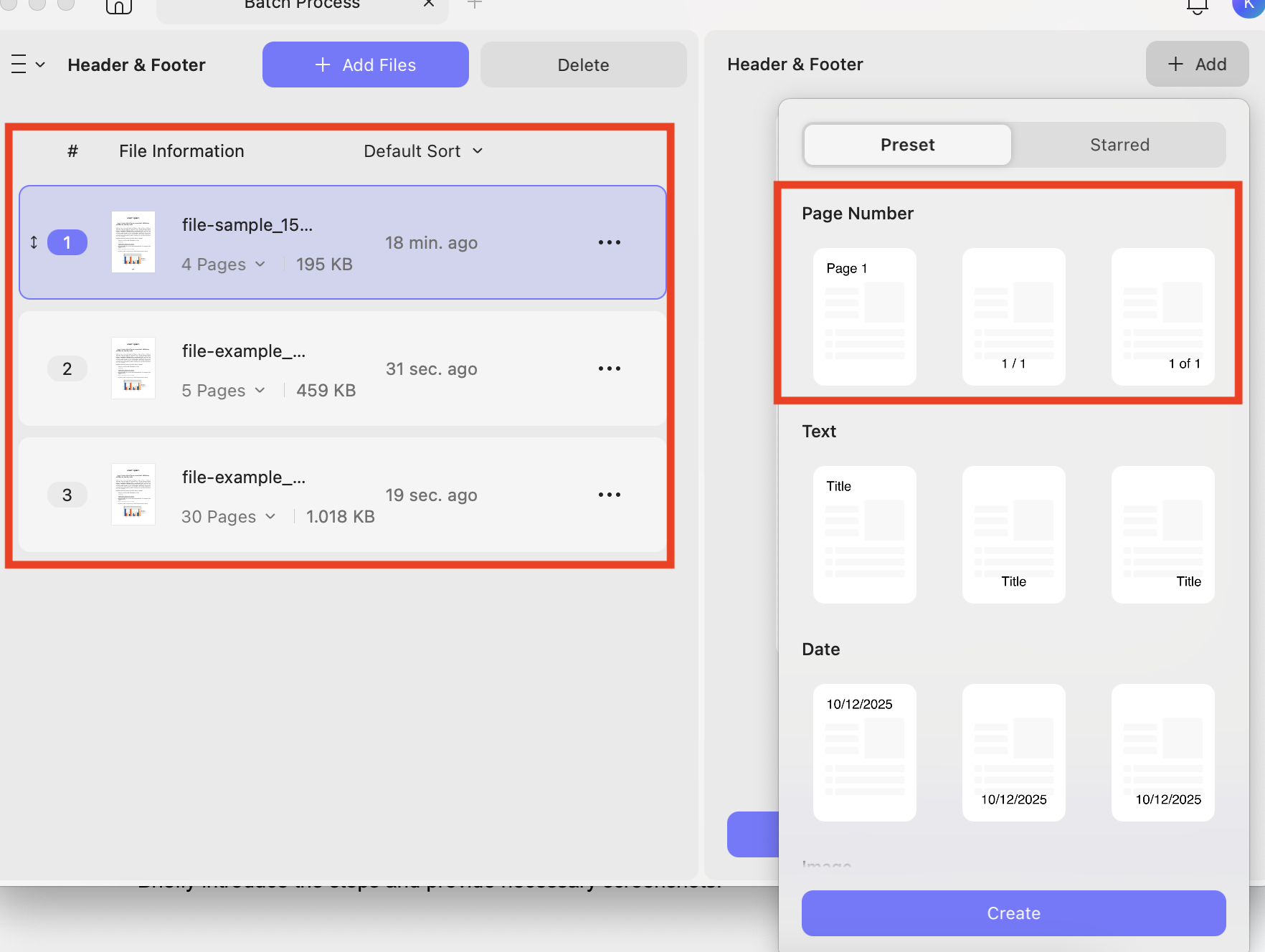The height and width of the screenshot is (952, 1265).
Task: Select the Preset tab
Action: [x=907, y=144]
